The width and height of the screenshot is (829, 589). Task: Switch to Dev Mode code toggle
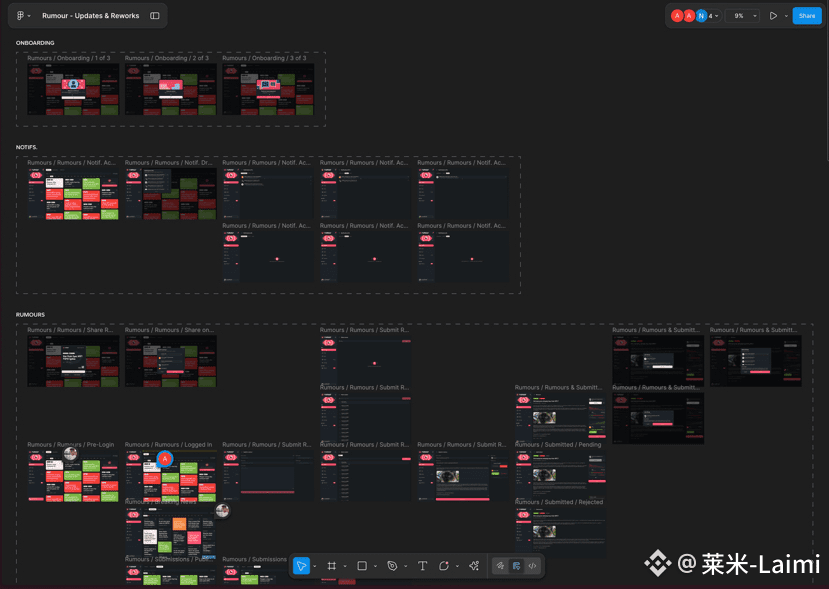532,566
